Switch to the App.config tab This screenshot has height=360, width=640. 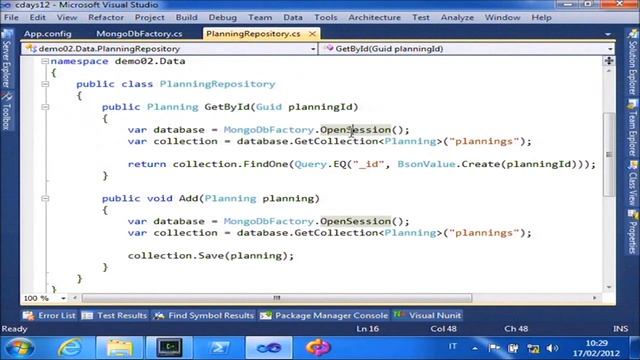47,34
